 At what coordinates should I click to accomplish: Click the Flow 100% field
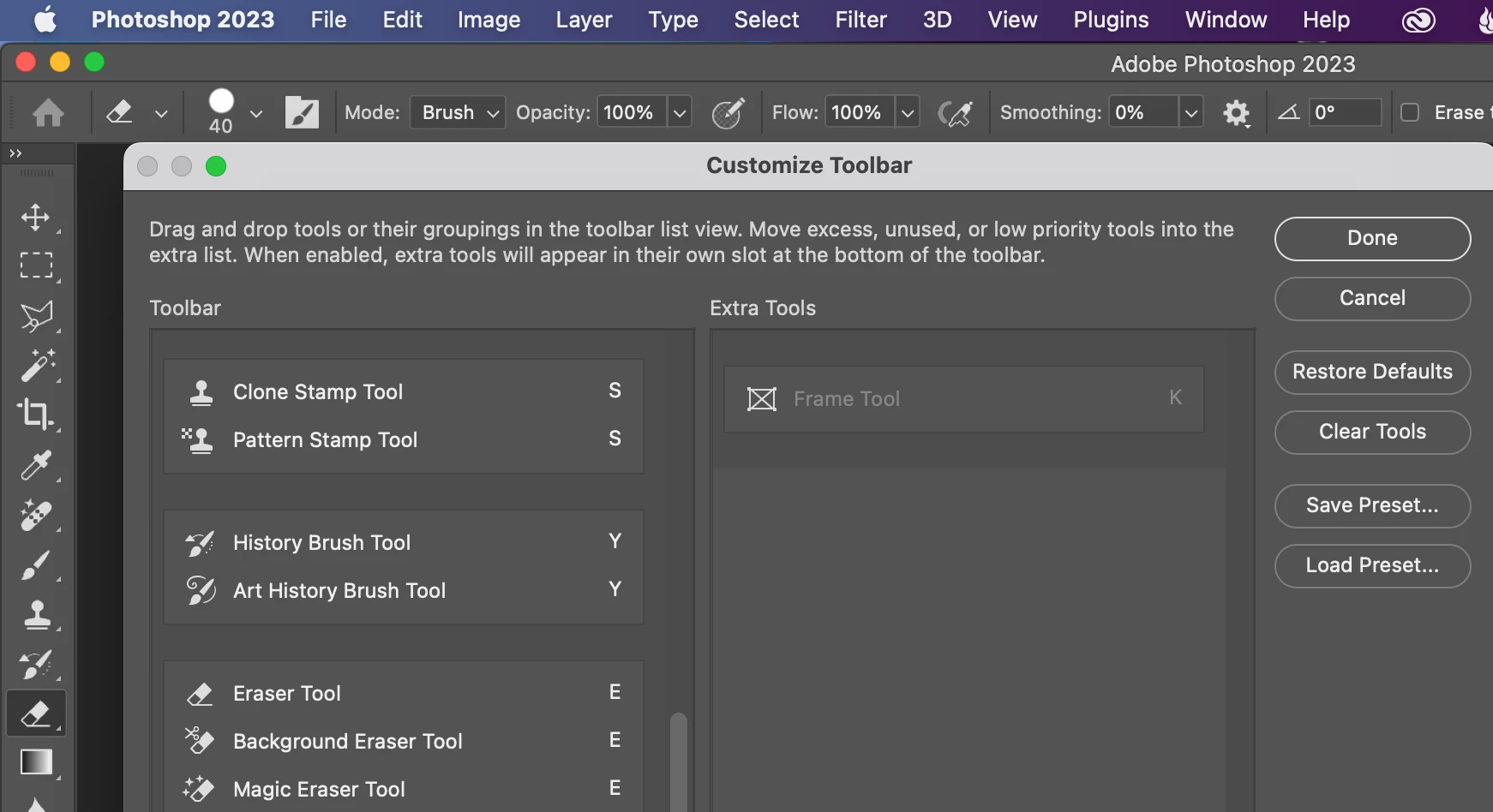click(x=860, y=112)
